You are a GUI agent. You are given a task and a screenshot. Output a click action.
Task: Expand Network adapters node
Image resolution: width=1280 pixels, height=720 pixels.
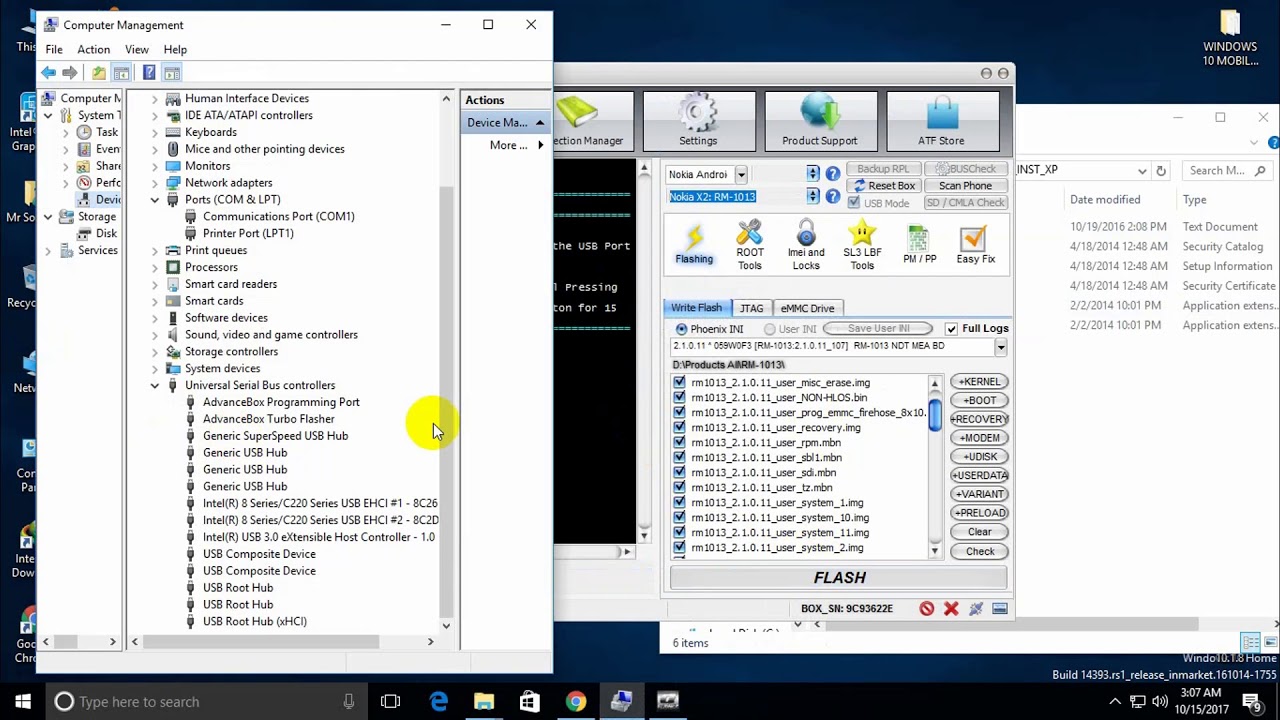coord(155,183)
